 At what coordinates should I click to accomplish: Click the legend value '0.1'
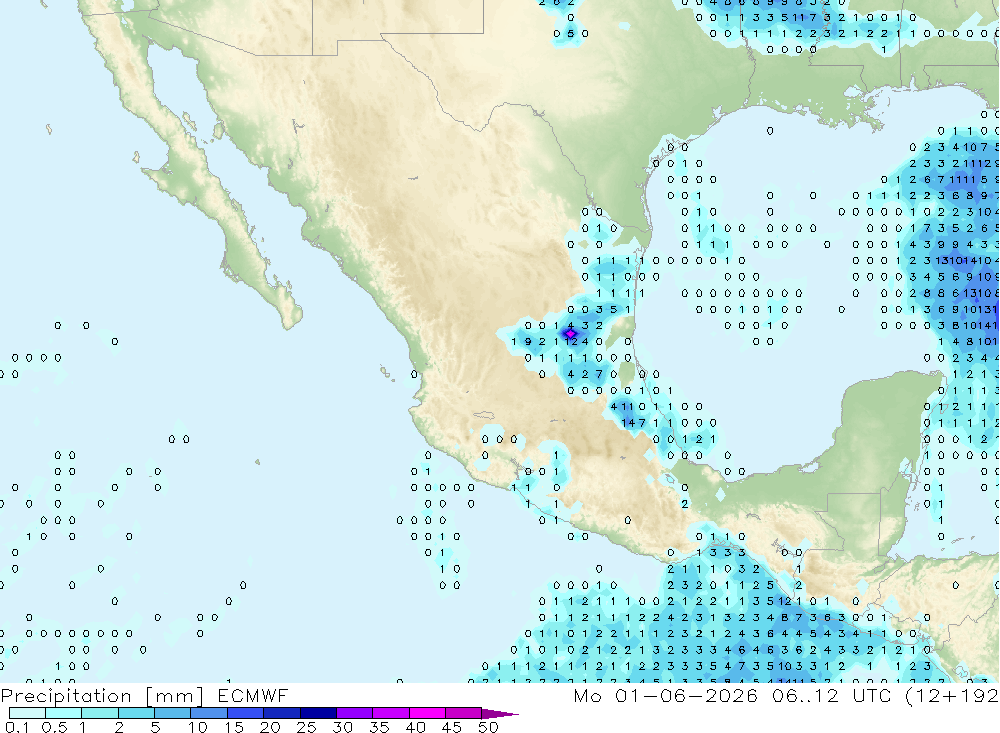click(17, 727)
